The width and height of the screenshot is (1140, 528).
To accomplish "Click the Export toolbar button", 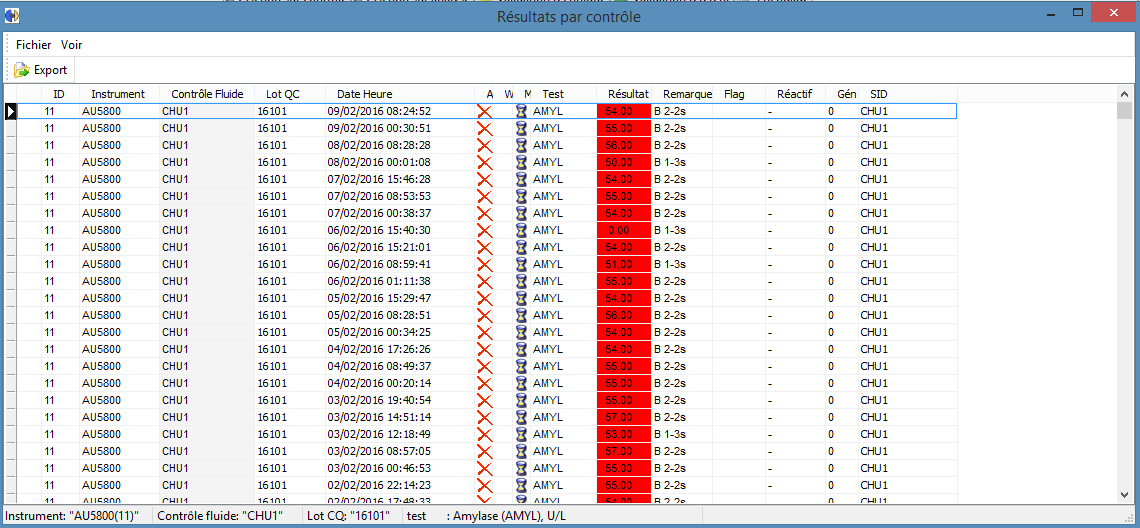I will pos(41,70).
